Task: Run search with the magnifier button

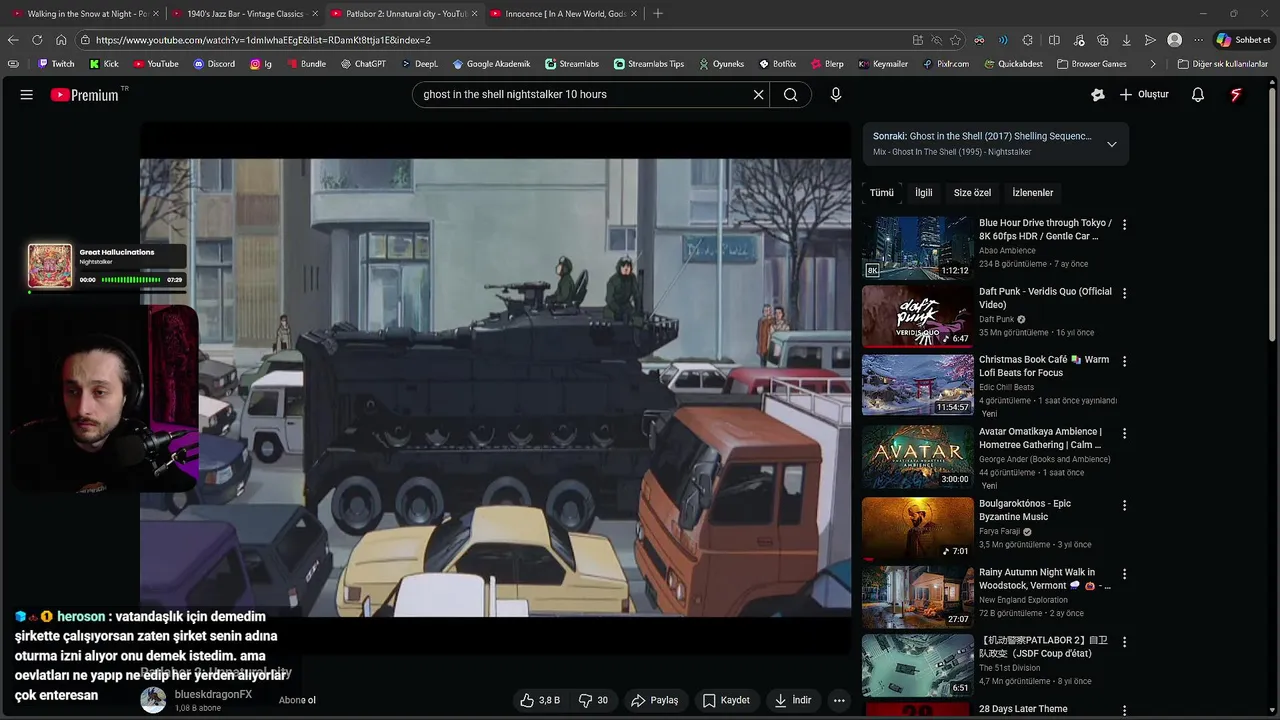Action: [791, 95]
